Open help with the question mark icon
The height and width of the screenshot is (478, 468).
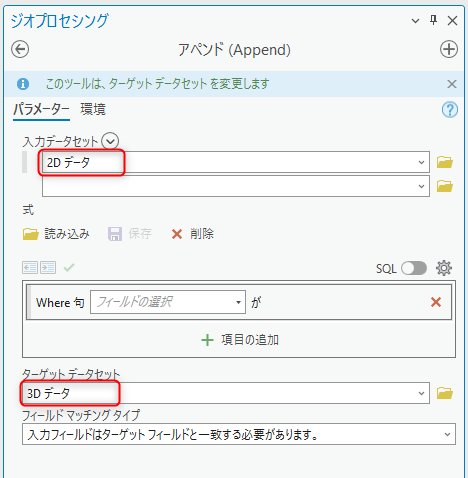tap(450, 110)
